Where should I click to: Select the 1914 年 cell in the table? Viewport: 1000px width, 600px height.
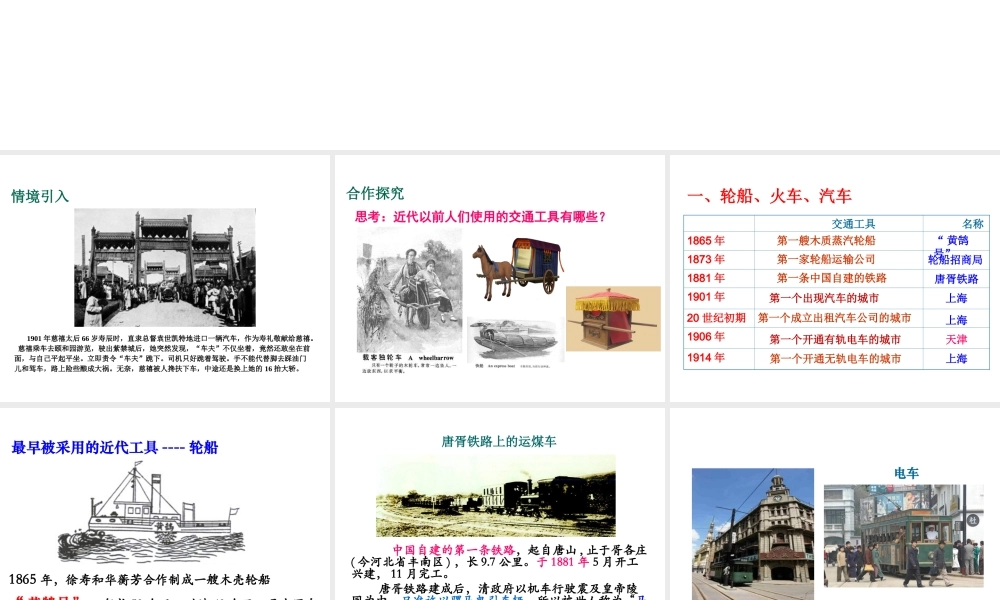706,358
